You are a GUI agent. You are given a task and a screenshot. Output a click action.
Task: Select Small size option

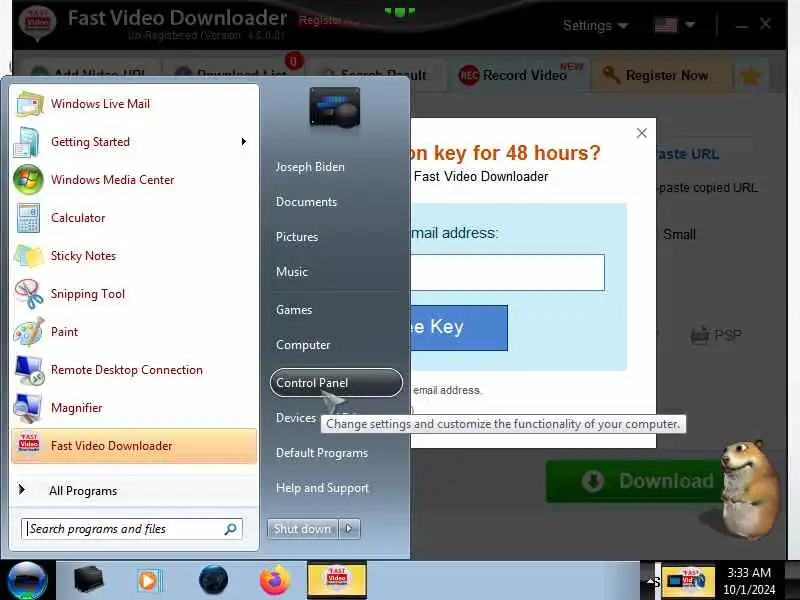[679, 235]
